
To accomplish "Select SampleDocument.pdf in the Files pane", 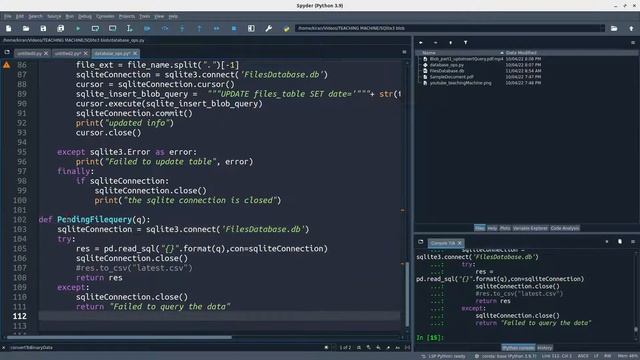I will tap(451, 77).
